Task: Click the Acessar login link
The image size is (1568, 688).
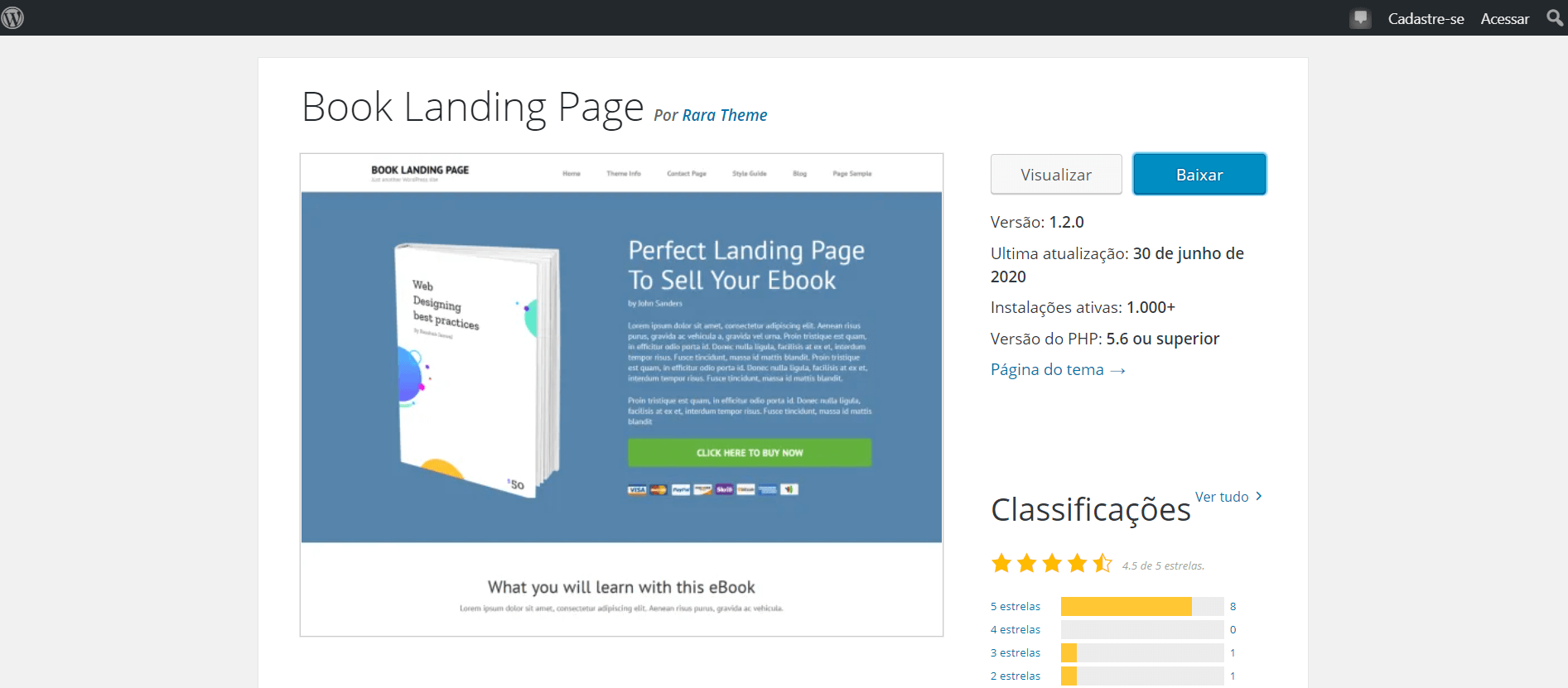Action: pos(1504,18)
